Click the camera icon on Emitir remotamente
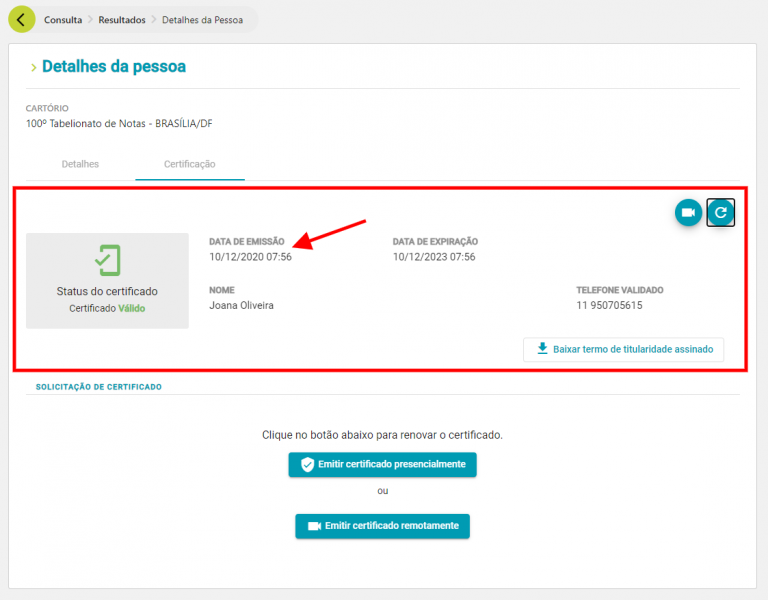The height and width of the screenshot is (600, 768). 314,526
